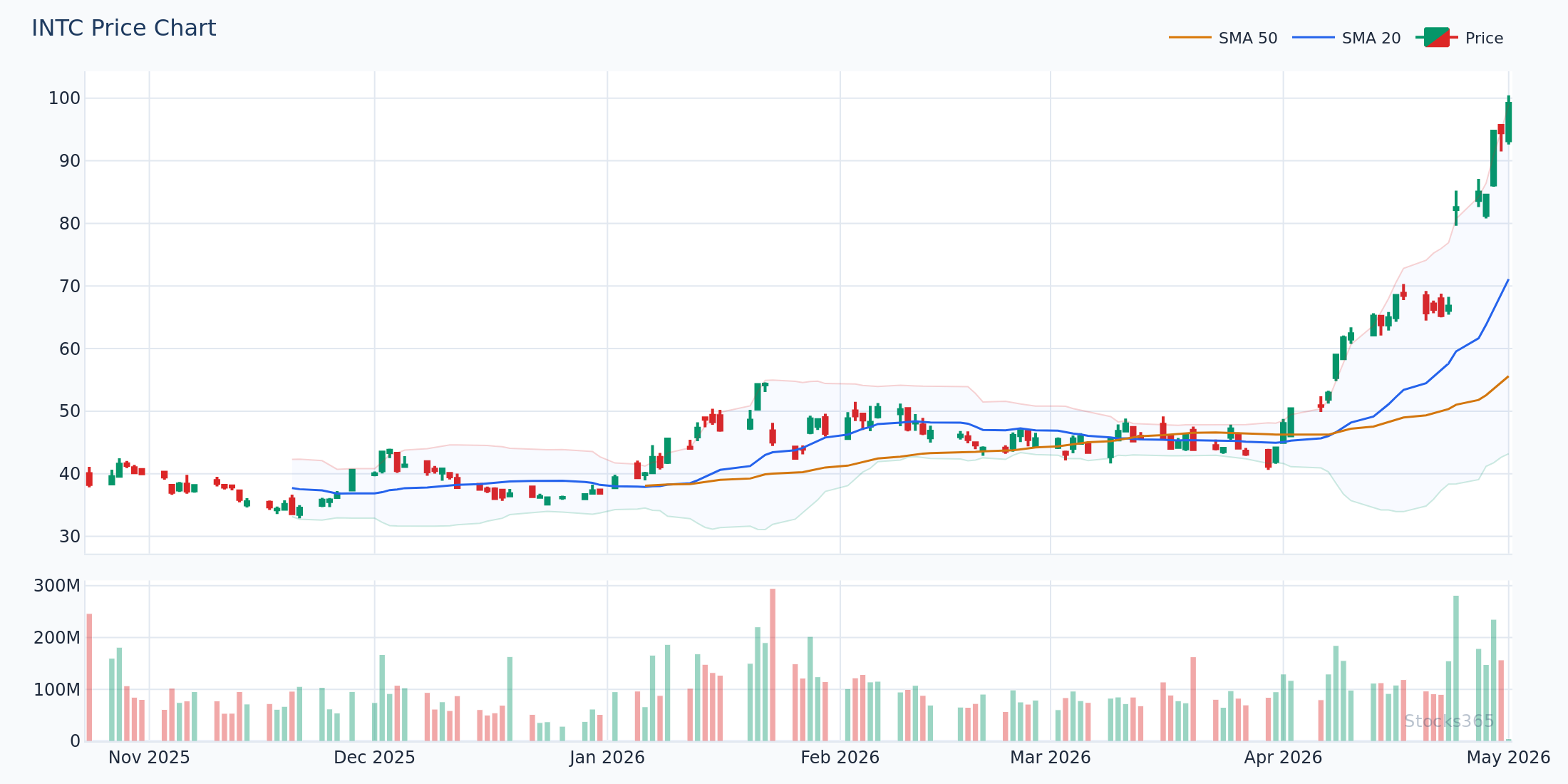This screenshot has height=784, width=1568.
Task: Click the 70 price axis label
Action: [70, 287]
